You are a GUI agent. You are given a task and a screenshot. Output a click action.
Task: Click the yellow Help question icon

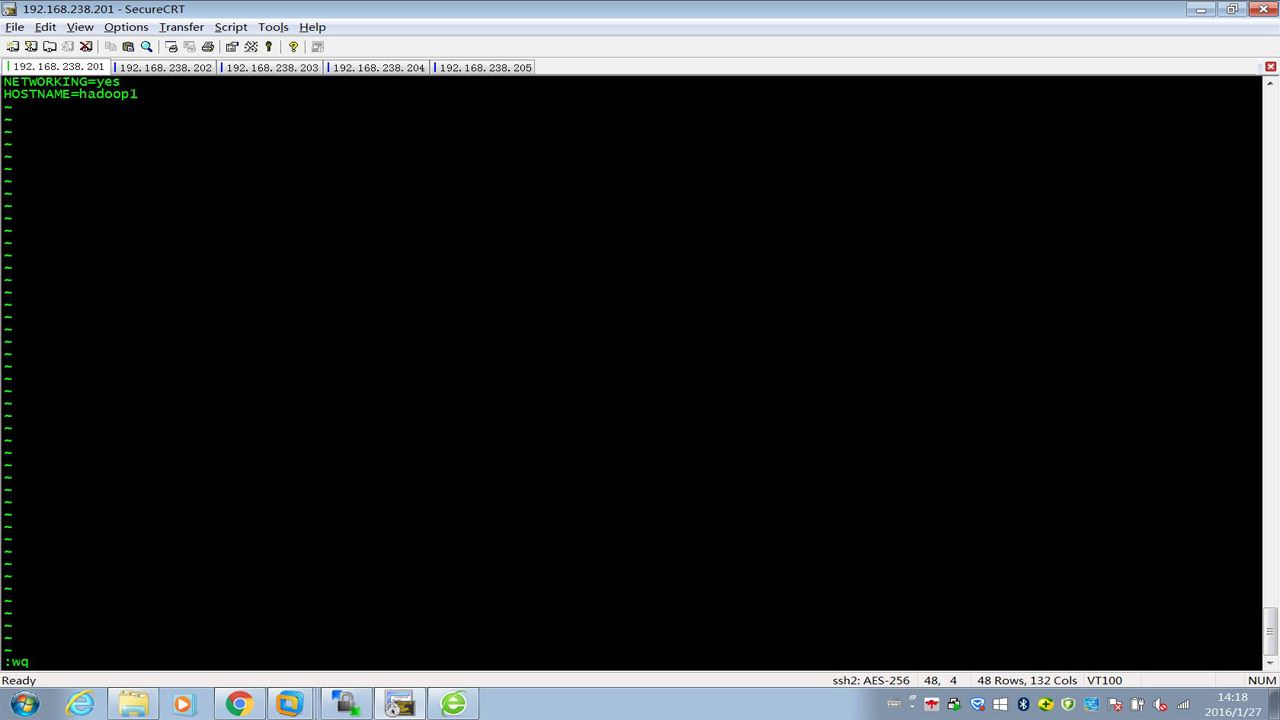[293, 46]
